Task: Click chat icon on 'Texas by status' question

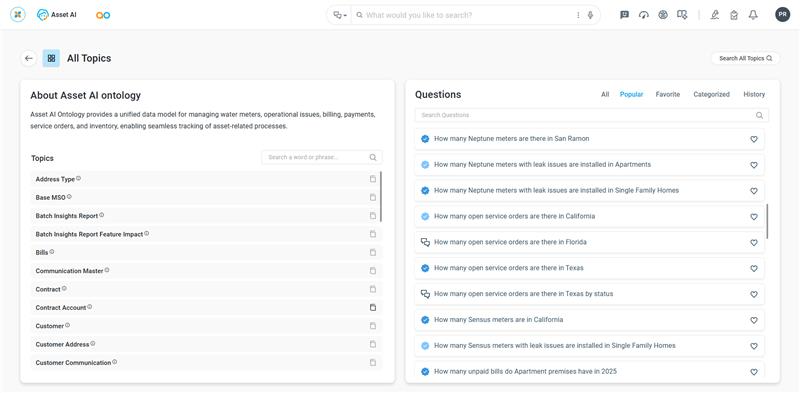Action: (x=425, y=294)
